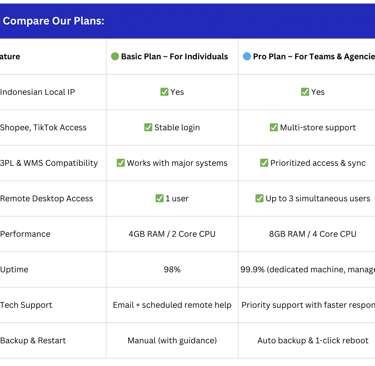Click the checkmark beside 1 user

[159, 198]
